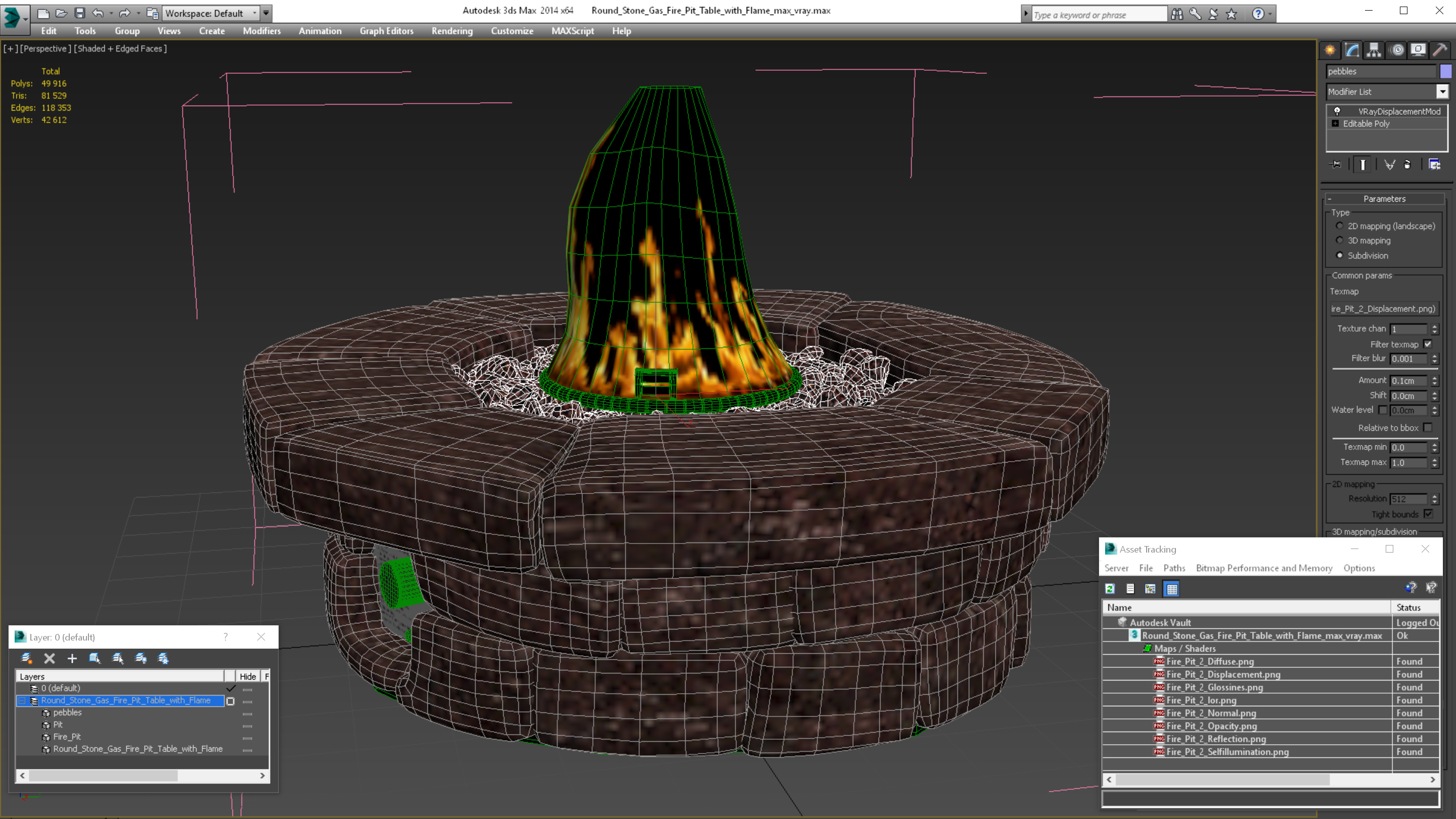Click Remove modifier from stack icon
This screenshot has height=819, width=1456.
tap(1407, 164)
